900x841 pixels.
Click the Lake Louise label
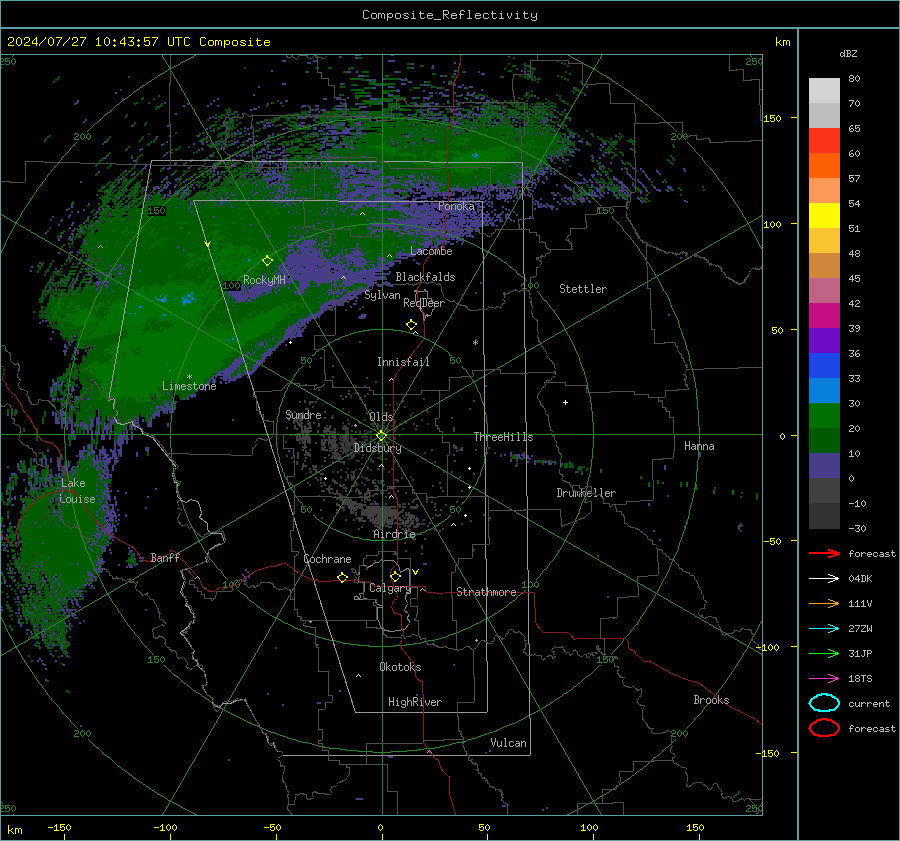(77, 491)
